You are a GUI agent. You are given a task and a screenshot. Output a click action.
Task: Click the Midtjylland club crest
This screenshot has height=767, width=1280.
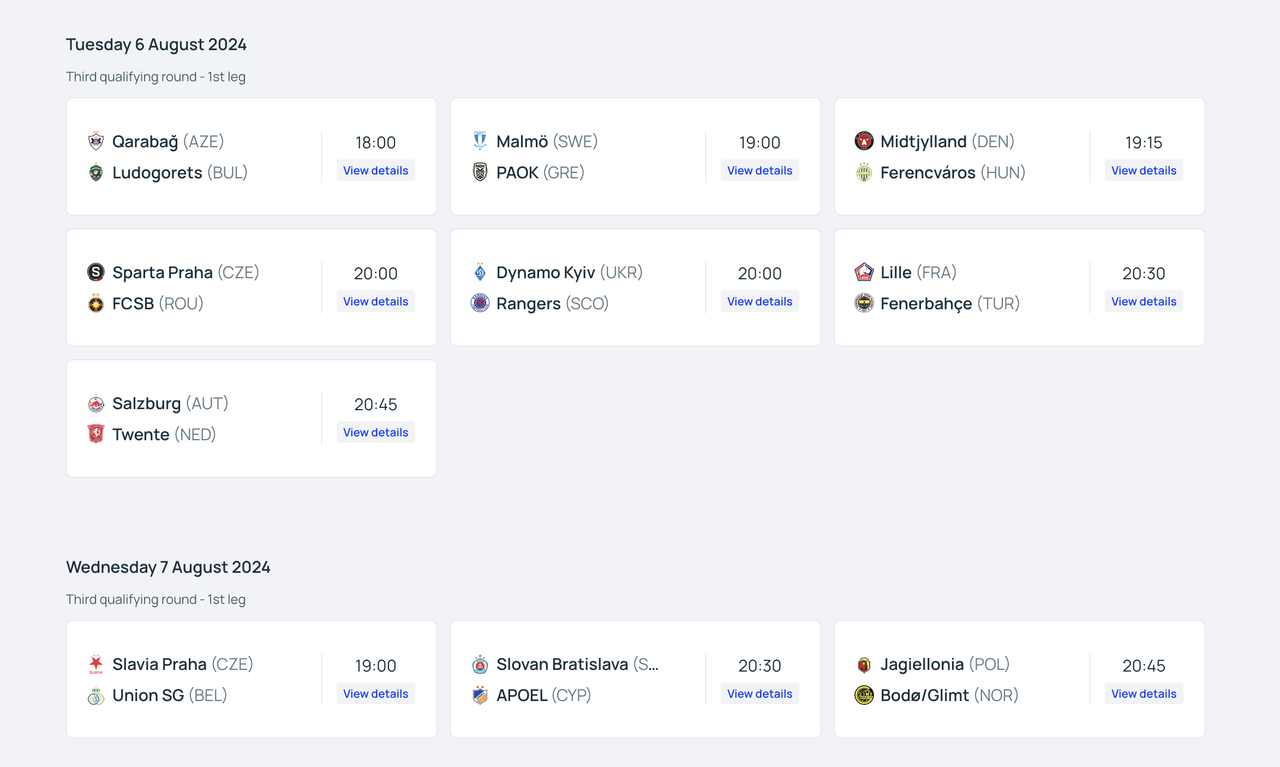click(x=864, y=141)
